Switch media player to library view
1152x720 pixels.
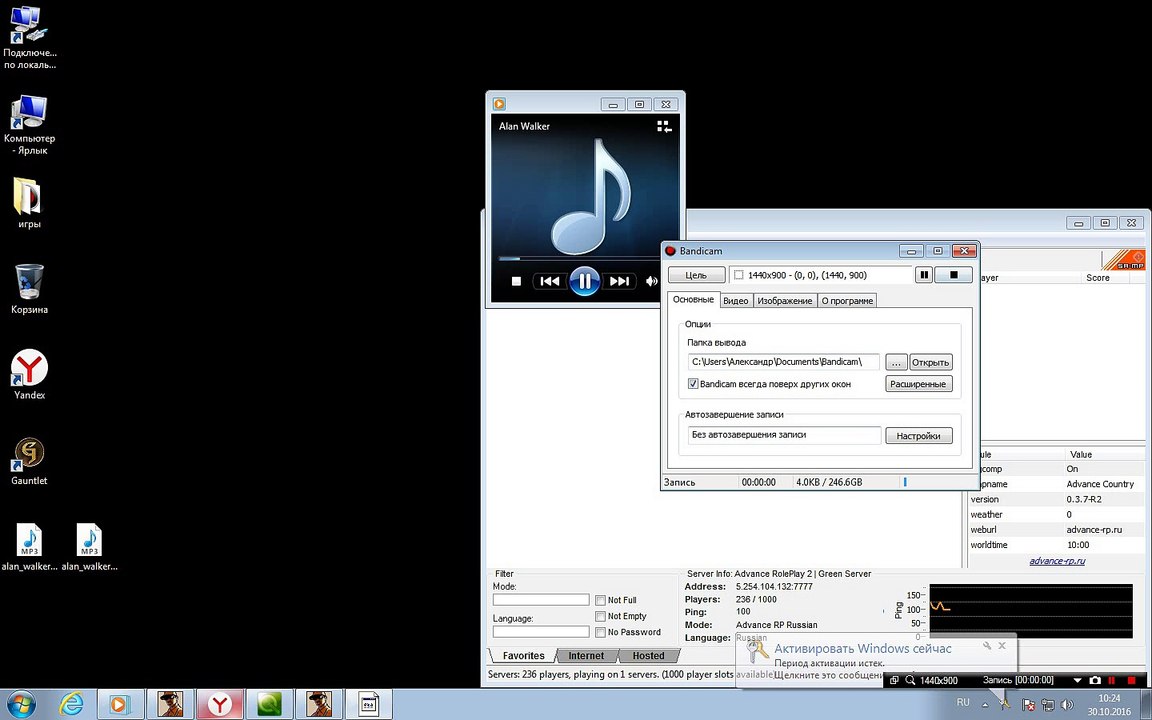point(664,126)
